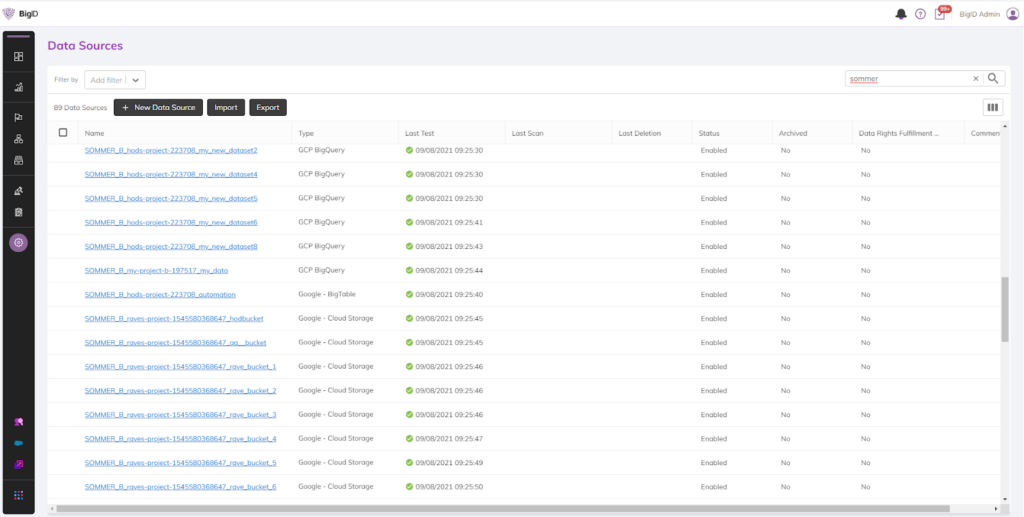Image resolution: width=1024 pixels, height=517 pixels.
Task: Click the New Data Source button
Action: [158, 107]
